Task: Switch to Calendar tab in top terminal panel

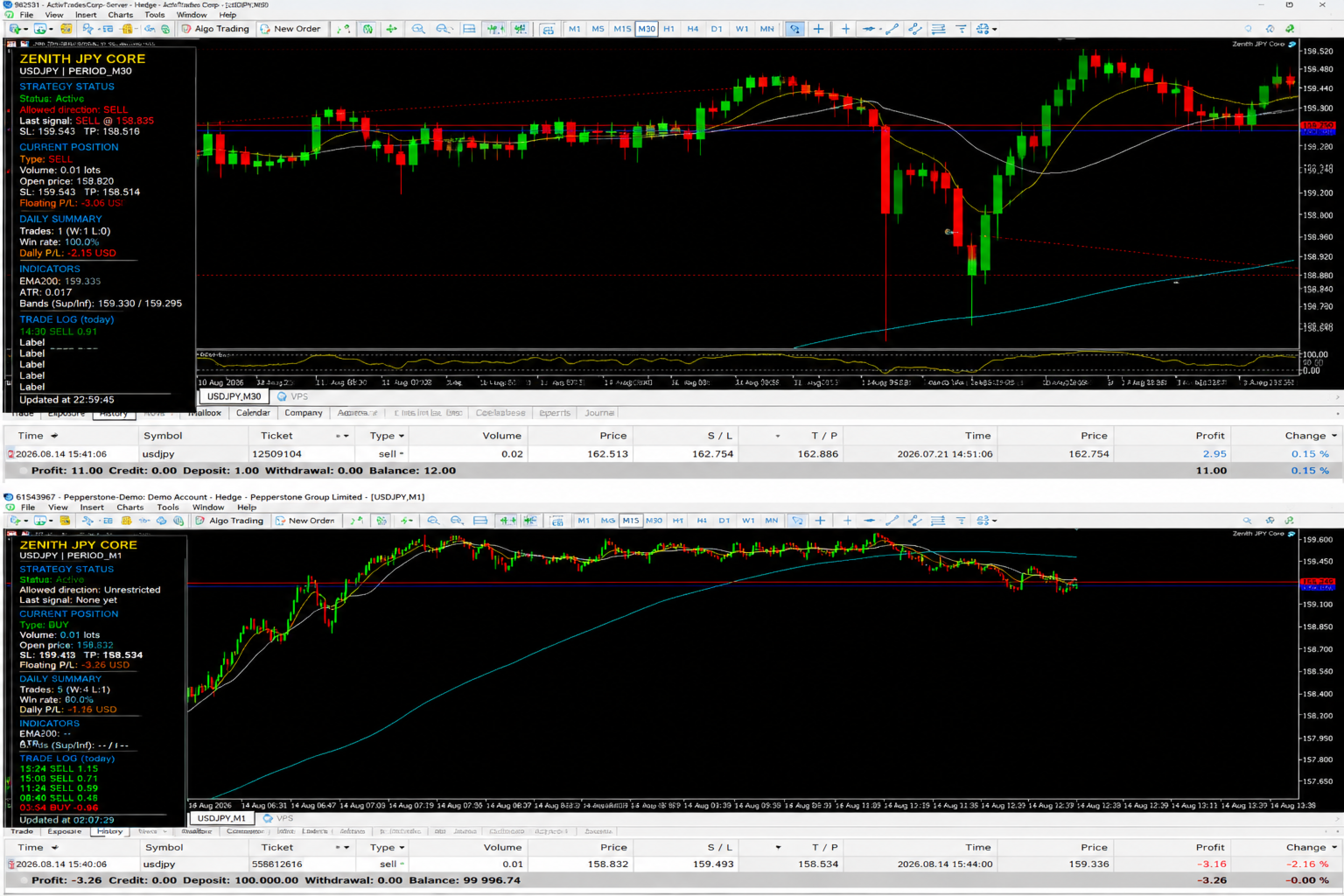Action: [253, 413]
